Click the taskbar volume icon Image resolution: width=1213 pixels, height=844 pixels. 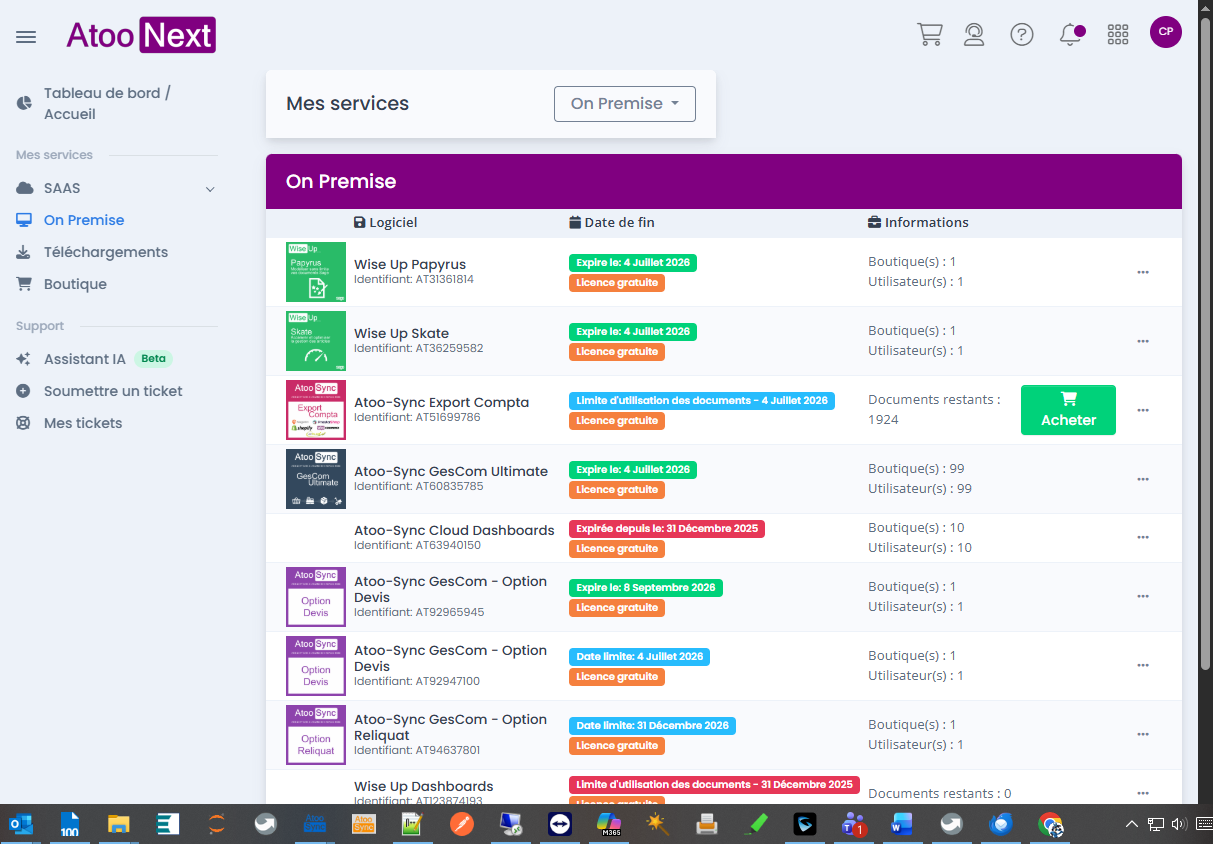click(1180, 825)
